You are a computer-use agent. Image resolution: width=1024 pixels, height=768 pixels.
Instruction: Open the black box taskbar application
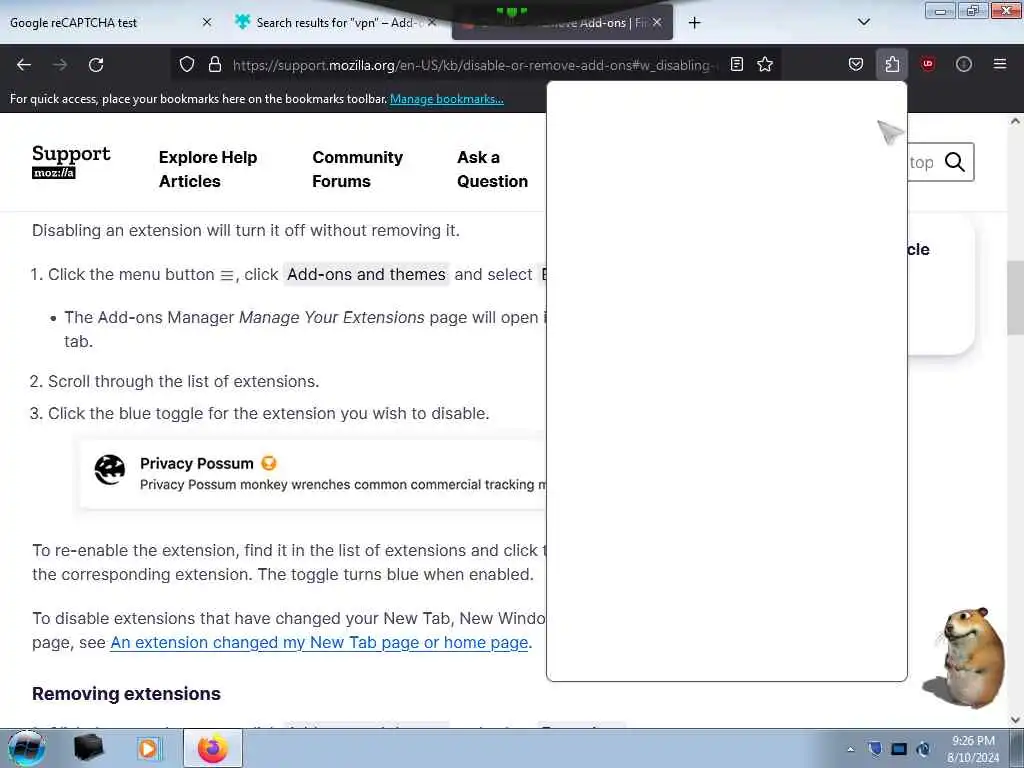pyautogui.click(x=89, y=748)
